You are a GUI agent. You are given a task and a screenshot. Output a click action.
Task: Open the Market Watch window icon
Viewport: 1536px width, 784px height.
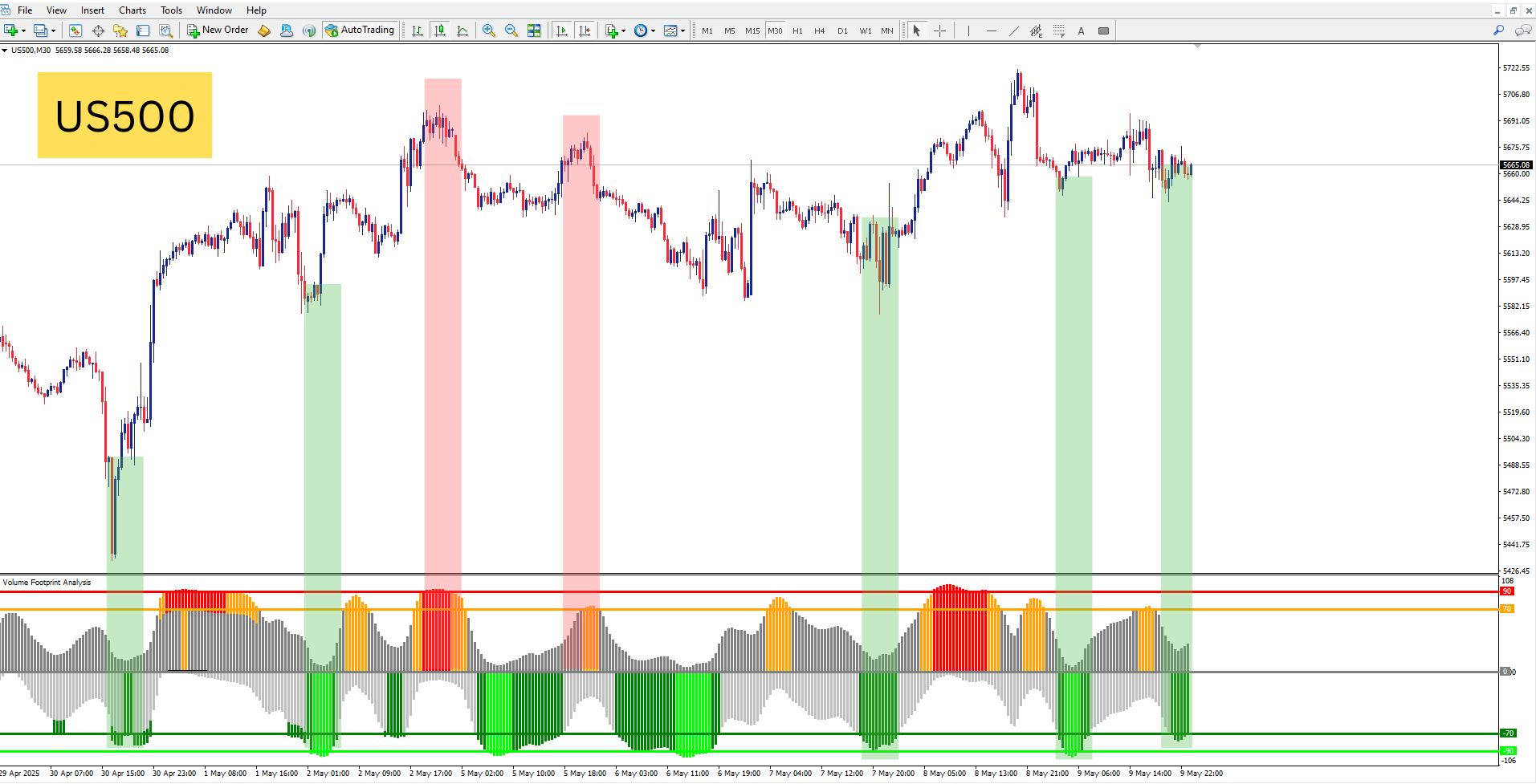pos(75,30)
